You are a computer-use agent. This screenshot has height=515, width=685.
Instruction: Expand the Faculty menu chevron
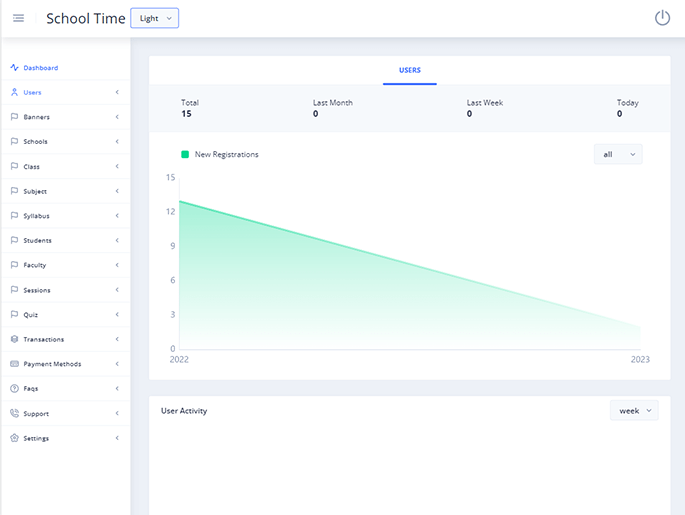coord(117,265)
